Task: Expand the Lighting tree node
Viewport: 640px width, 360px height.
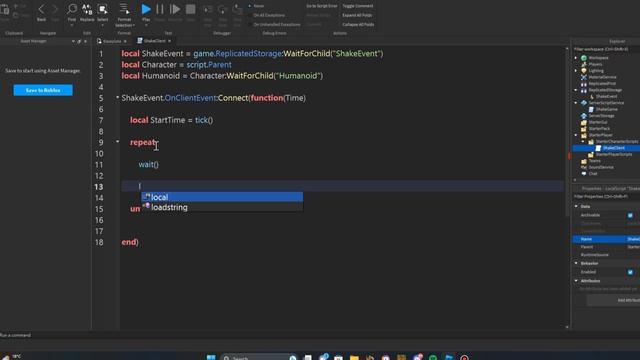Action: click(576, 71)
